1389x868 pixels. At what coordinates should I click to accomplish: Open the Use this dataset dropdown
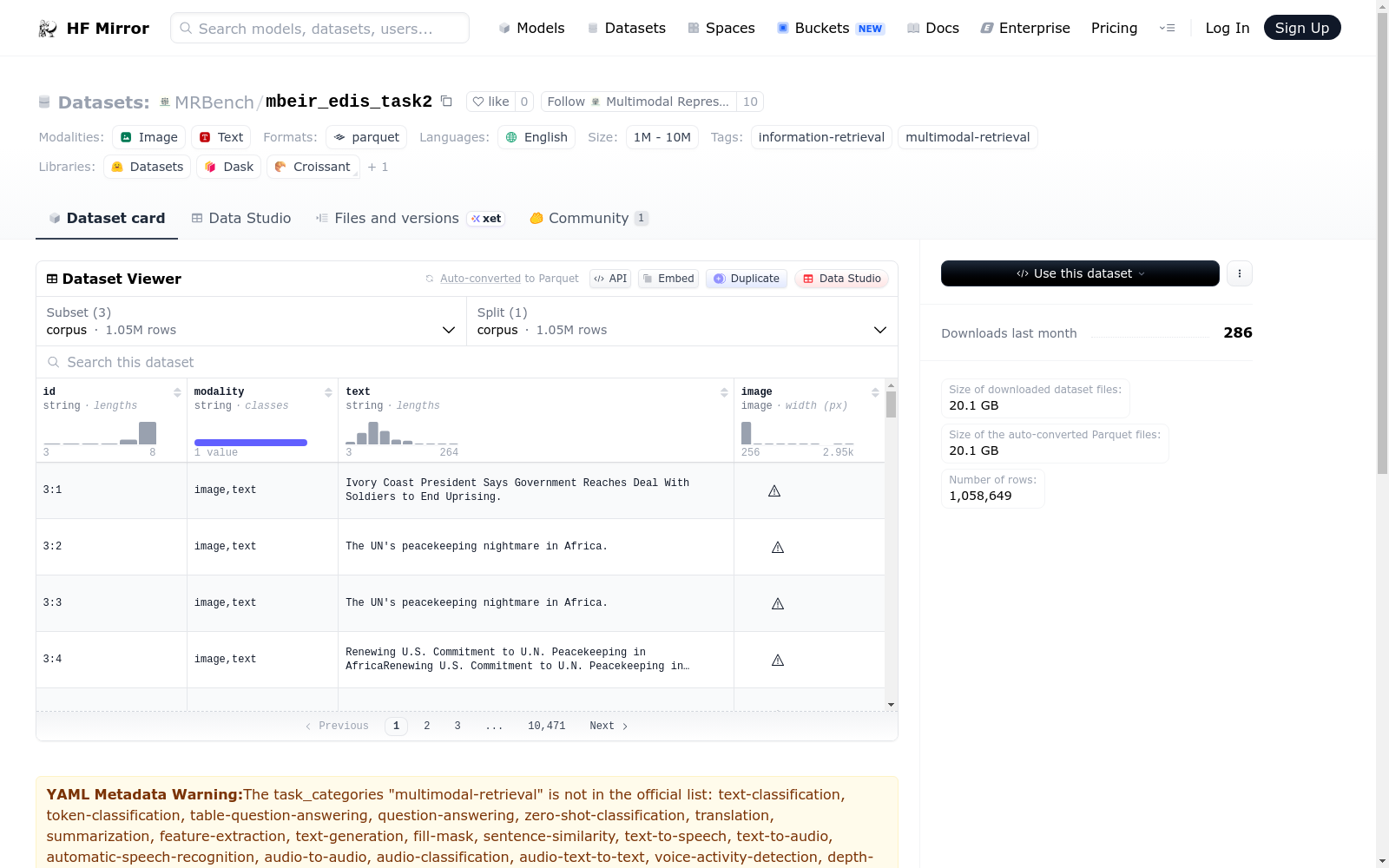tap(1080, 273)
